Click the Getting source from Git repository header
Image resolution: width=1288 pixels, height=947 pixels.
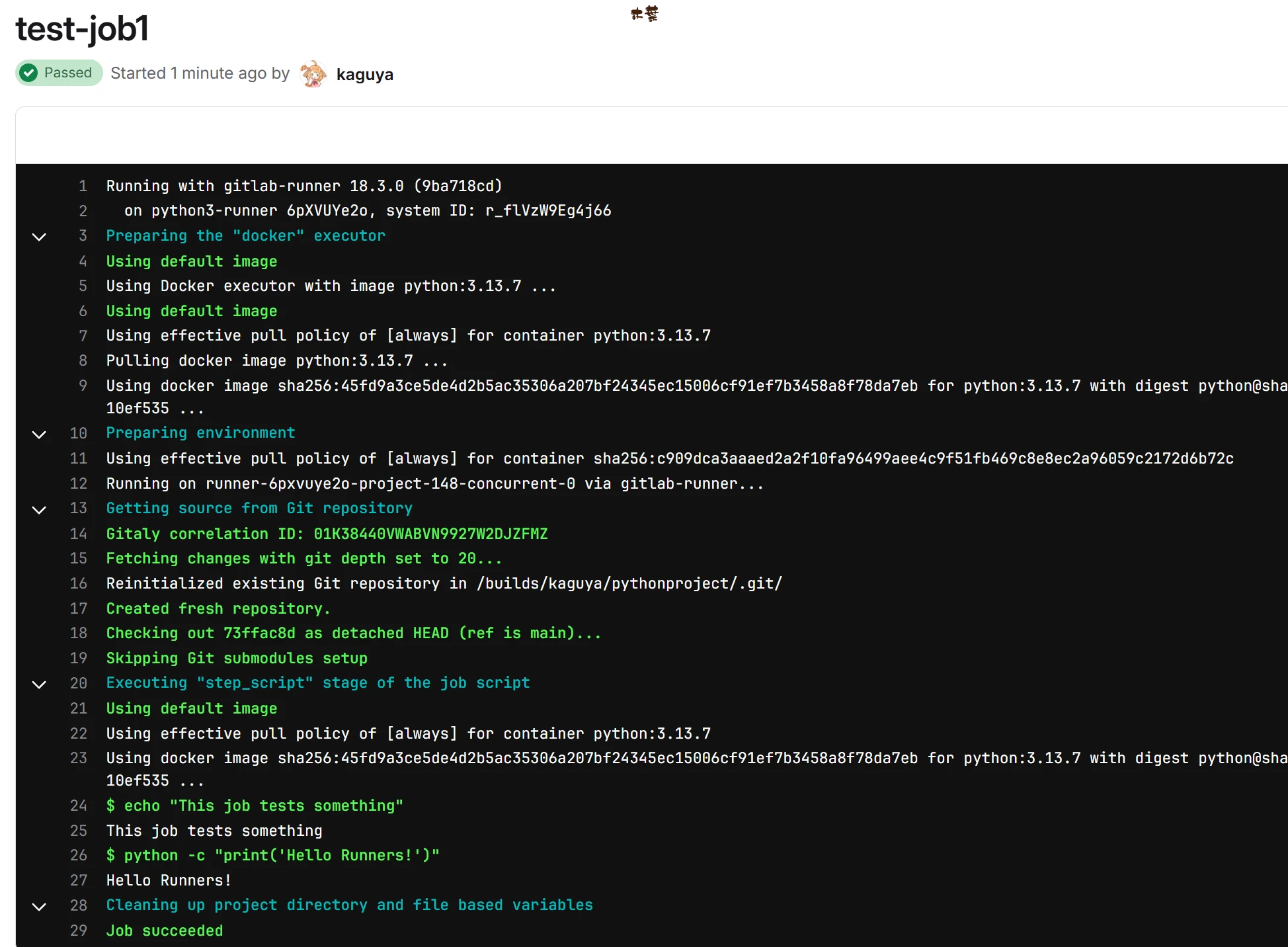pyautogui.click(x=259, y=509)
